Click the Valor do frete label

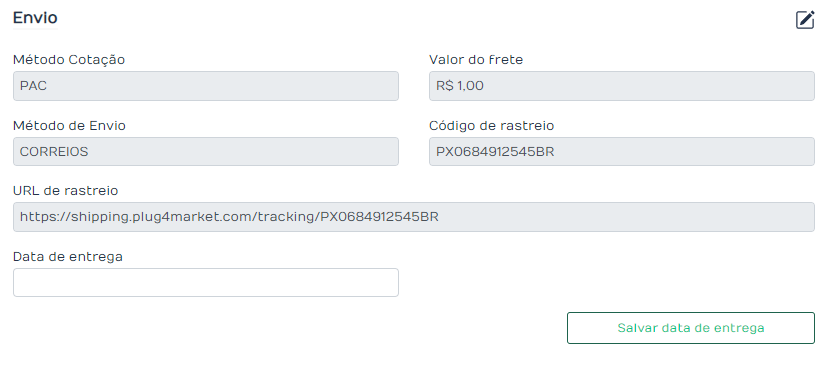tap(476, 60)
